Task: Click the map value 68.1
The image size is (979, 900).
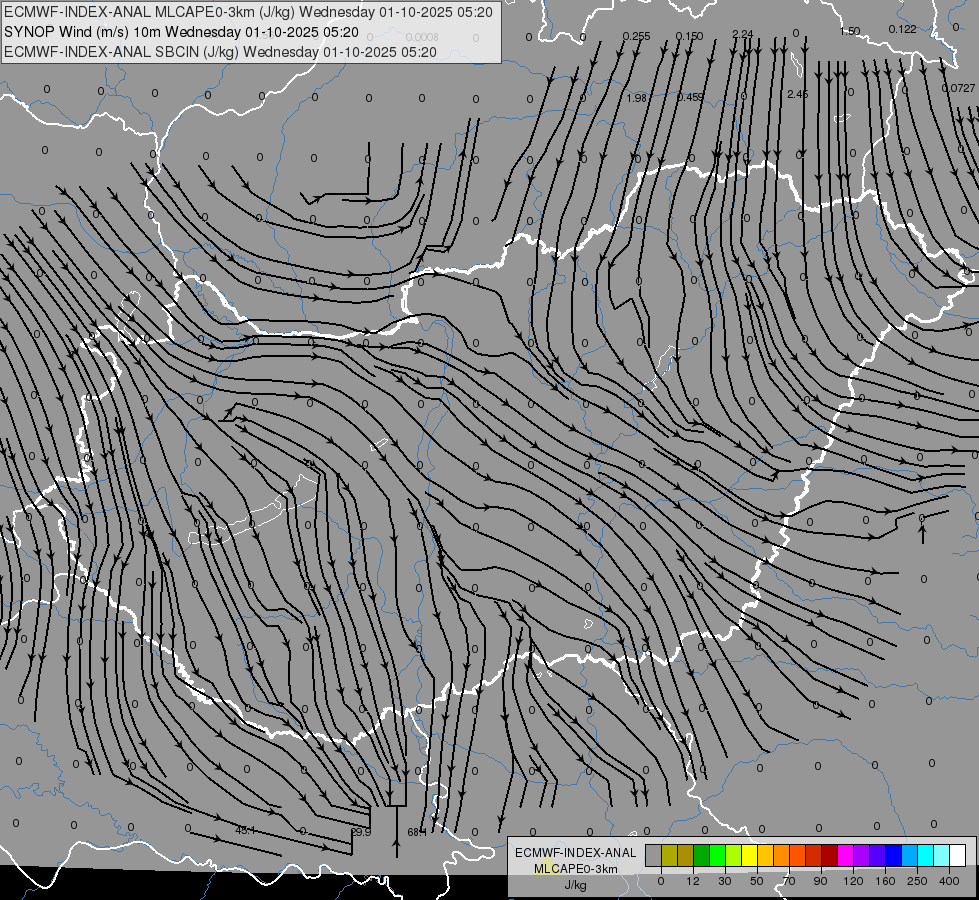Action: point(417,832)
